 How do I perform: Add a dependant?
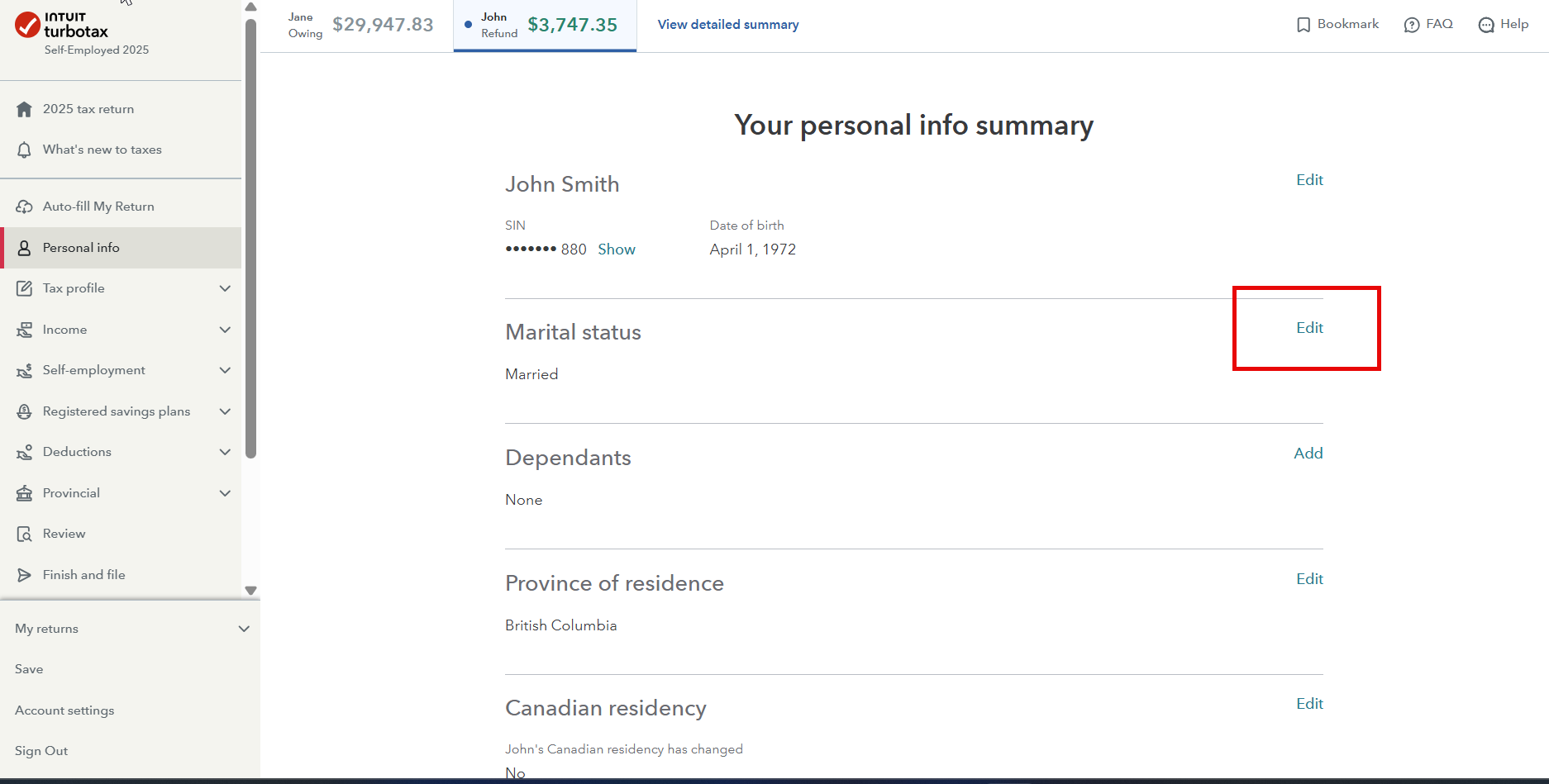[1308, 454]
